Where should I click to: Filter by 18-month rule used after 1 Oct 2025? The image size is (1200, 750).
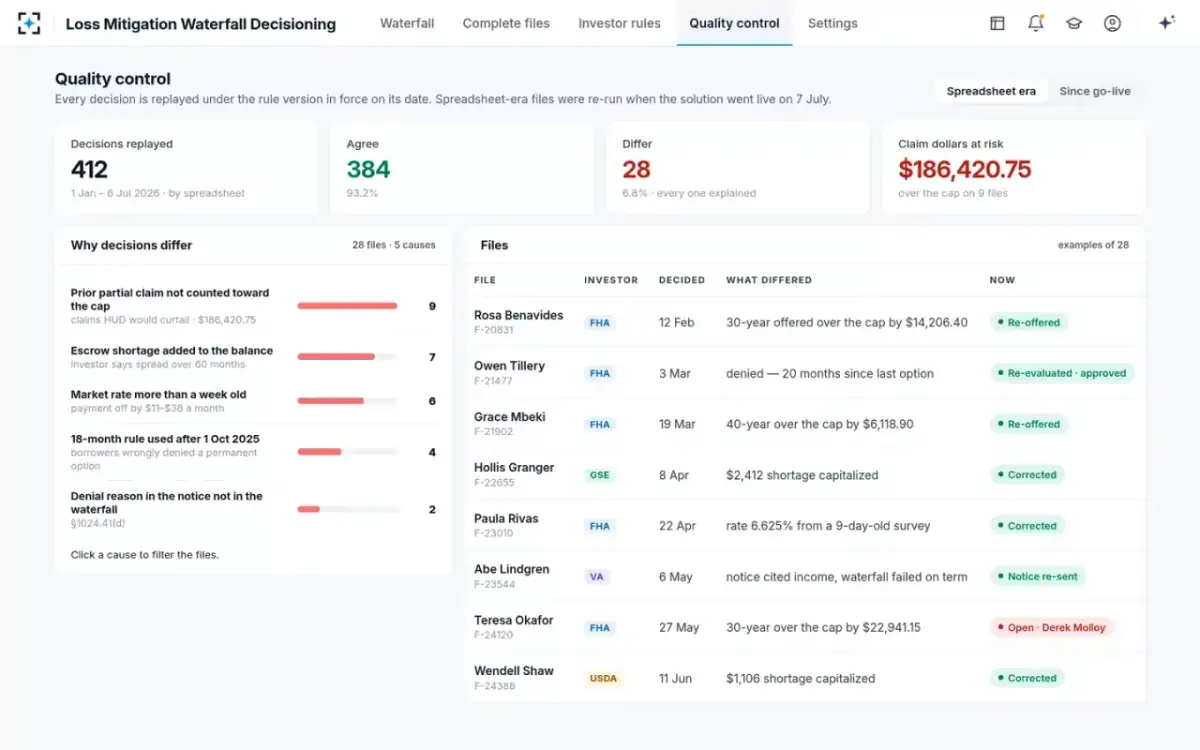coord(253,452)
